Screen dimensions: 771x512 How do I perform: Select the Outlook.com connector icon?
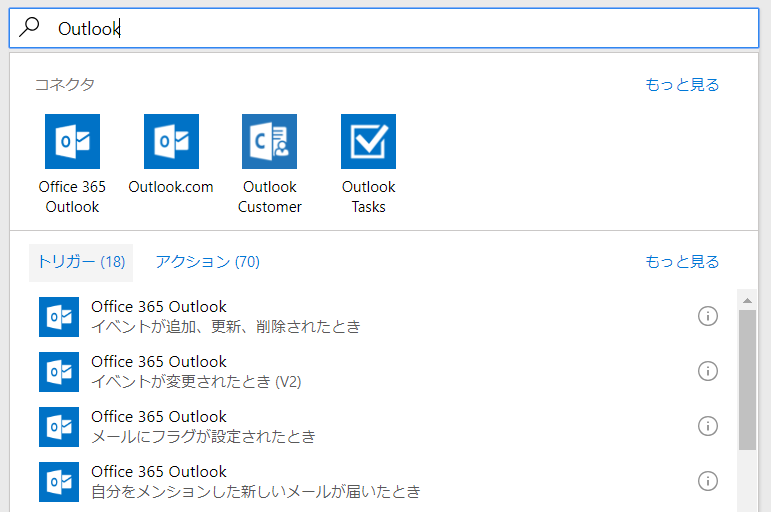171,142
